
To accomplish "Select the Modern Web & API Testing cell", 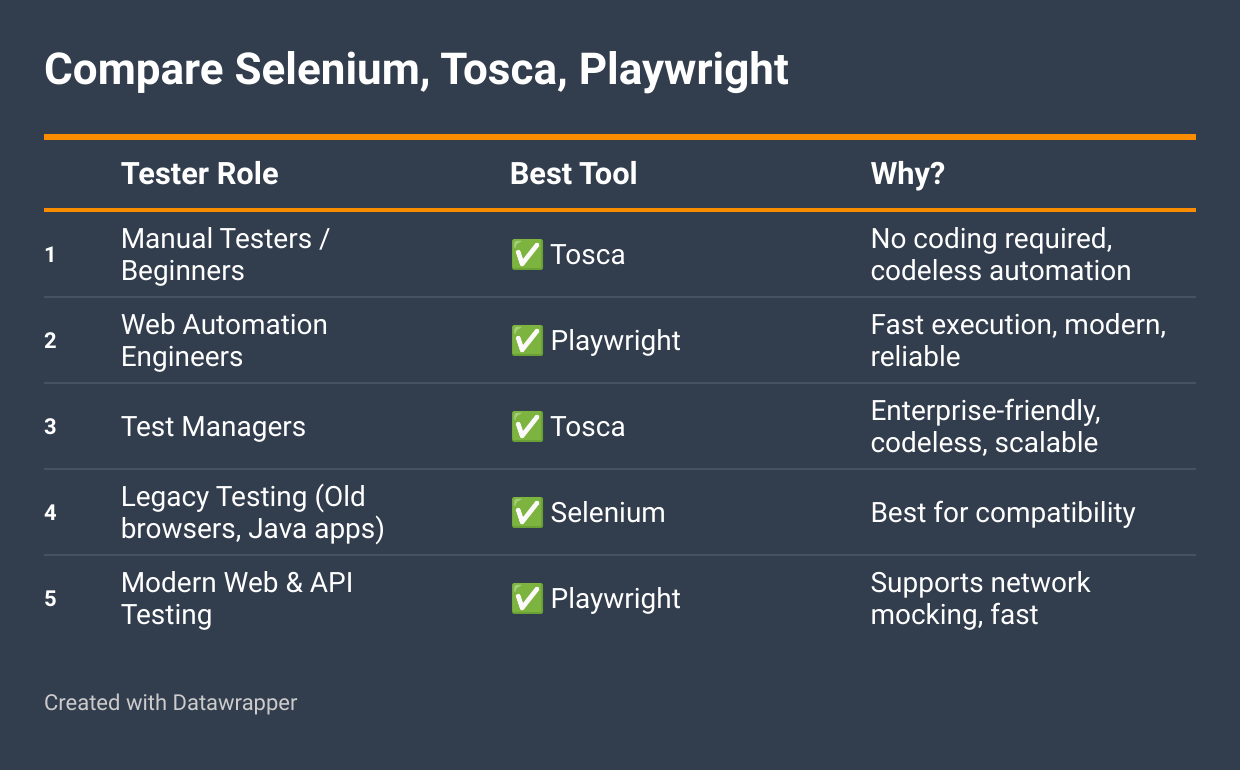I will click(x=237, y=599).
